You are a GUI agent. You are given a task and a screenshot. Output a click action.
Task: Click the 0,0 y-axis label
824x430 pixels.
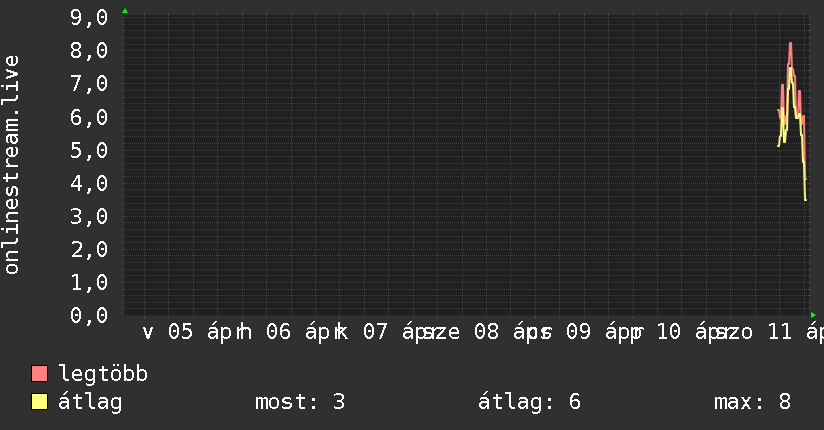click(90, 315)
